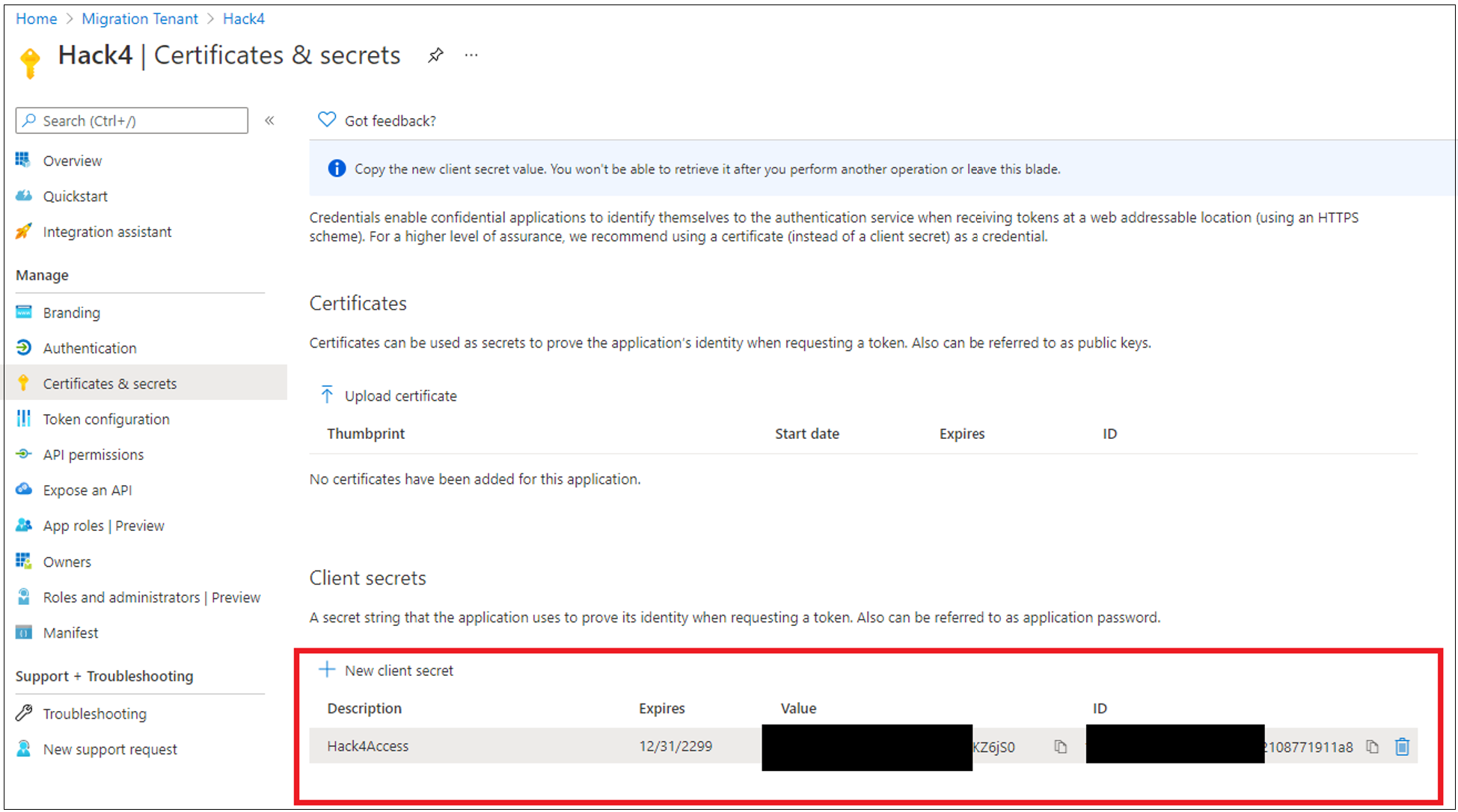Click the Manifest sidebar icon
The image size is (1458, 812).
[22, 630]
